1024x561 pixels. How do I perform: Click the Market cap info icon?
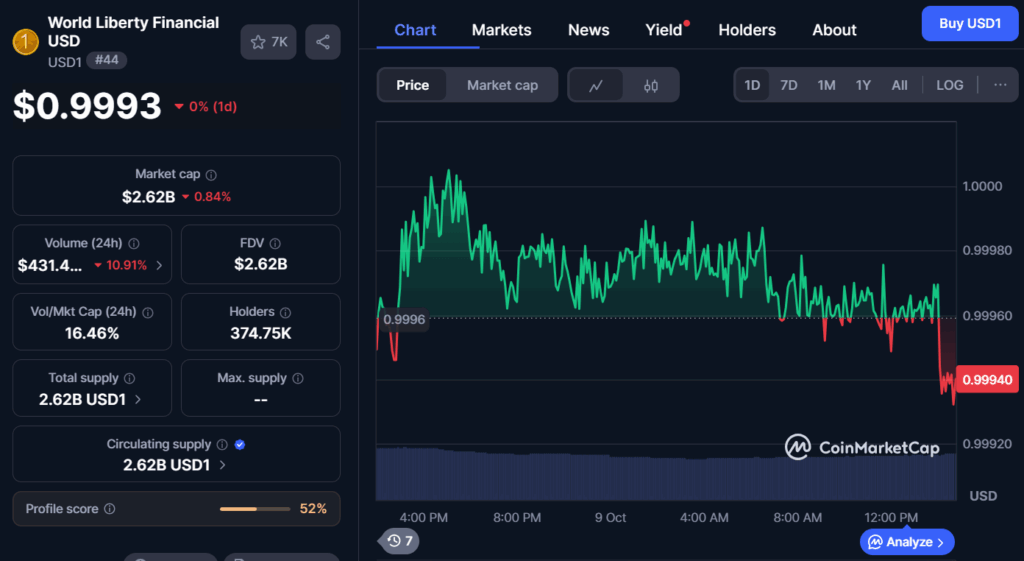tap(211, 175)
